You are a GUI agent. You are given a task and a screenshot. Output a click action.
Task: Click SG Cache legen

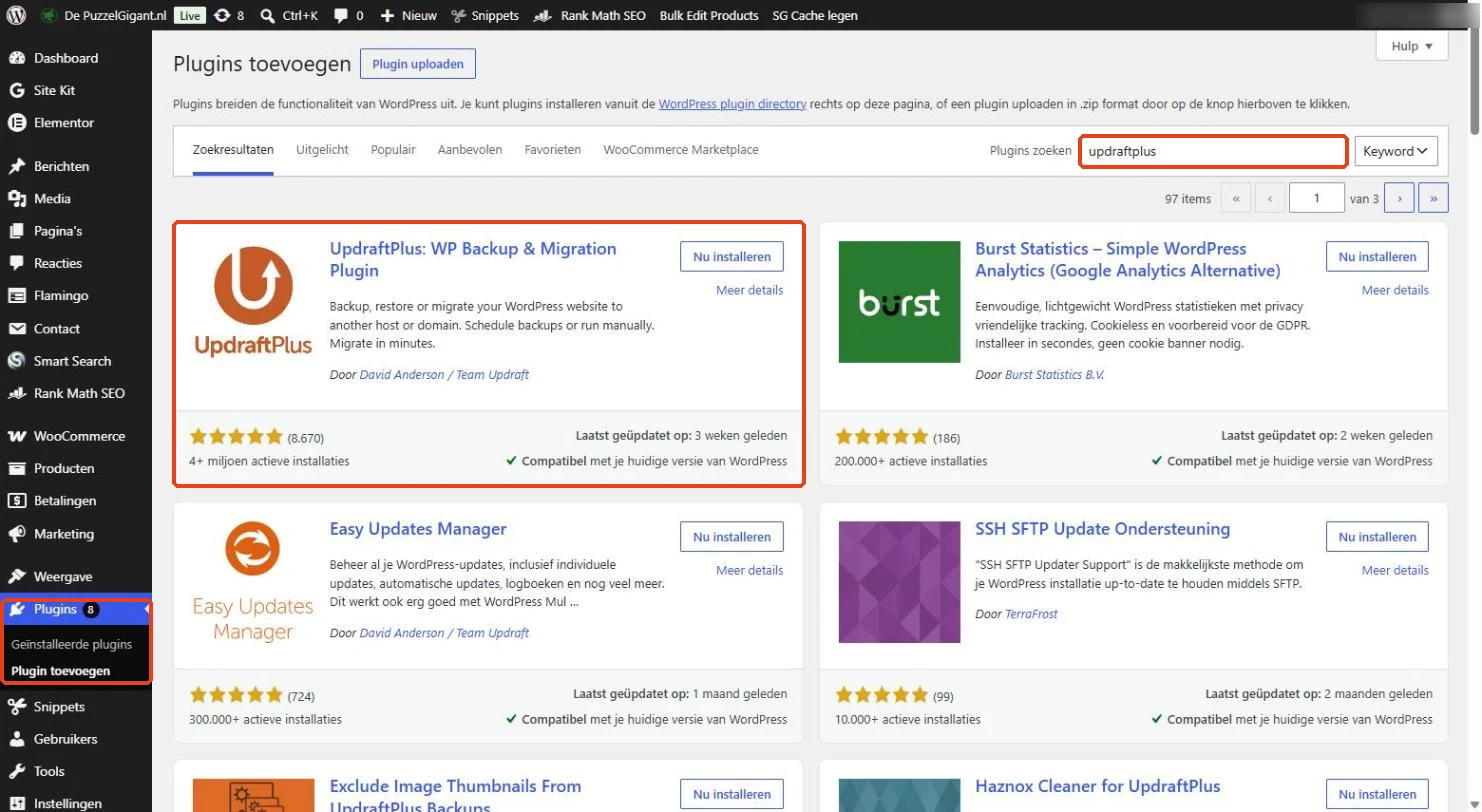click(815, 15)
